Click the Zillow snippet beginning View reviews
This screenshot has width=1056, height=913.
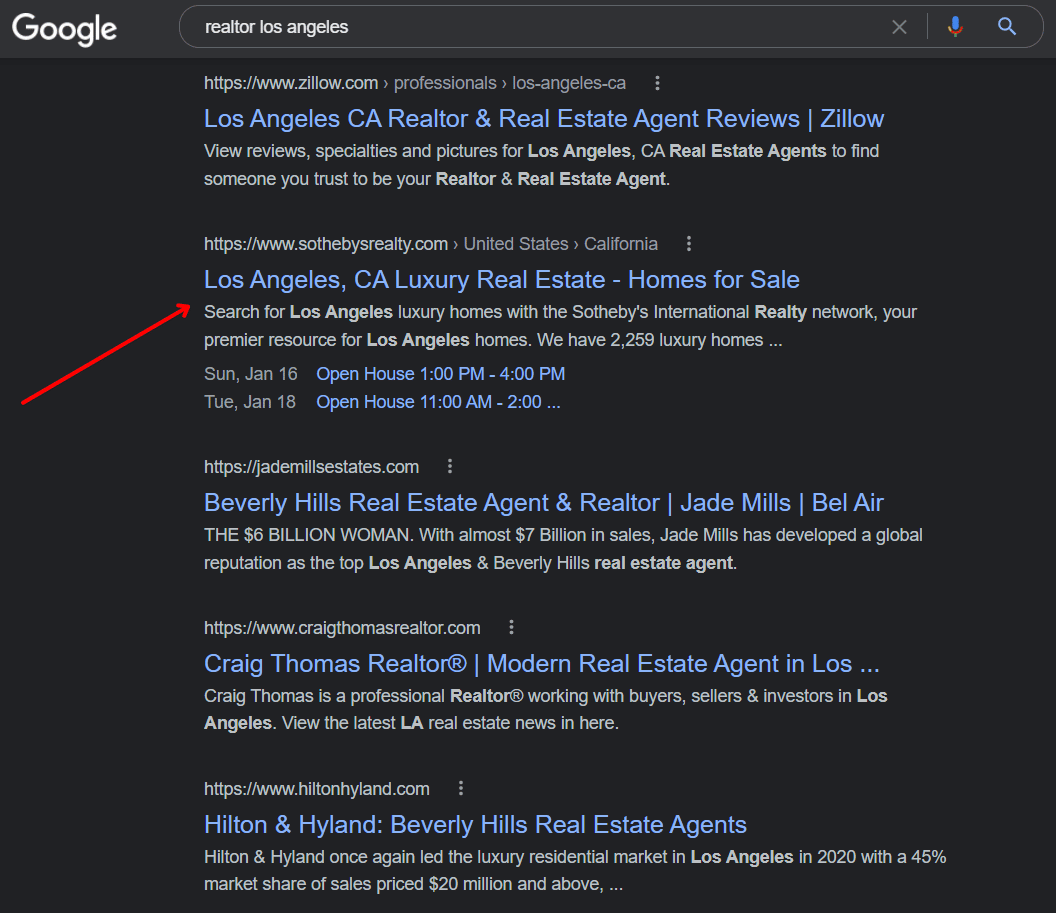tap(541, 165)
